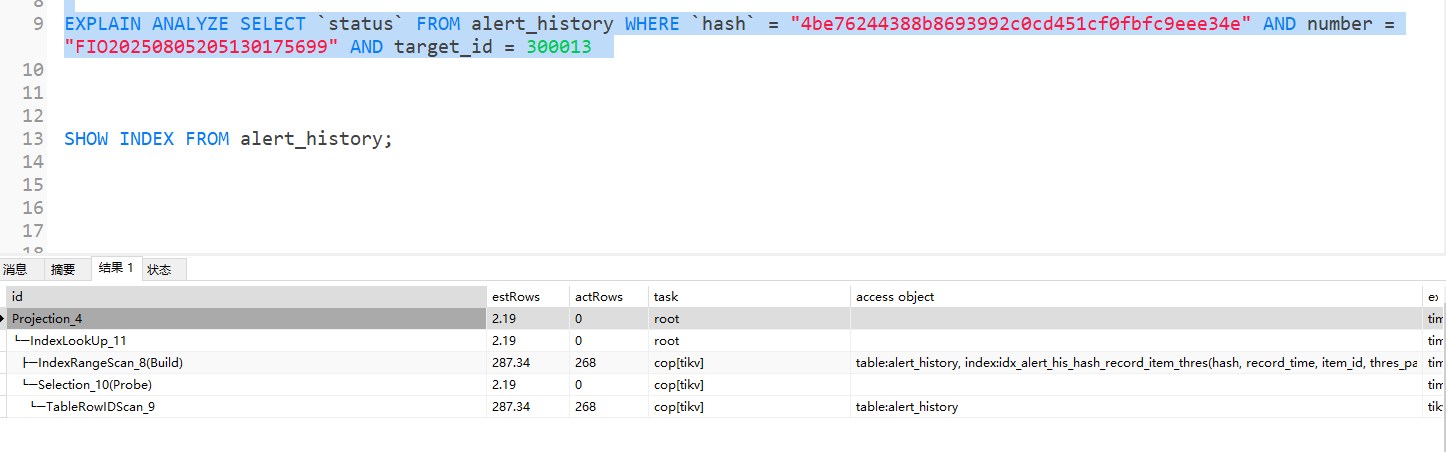
Task: Click access object cell for IndexRangeScan_8 row
Action: [x=1135, y=363]
